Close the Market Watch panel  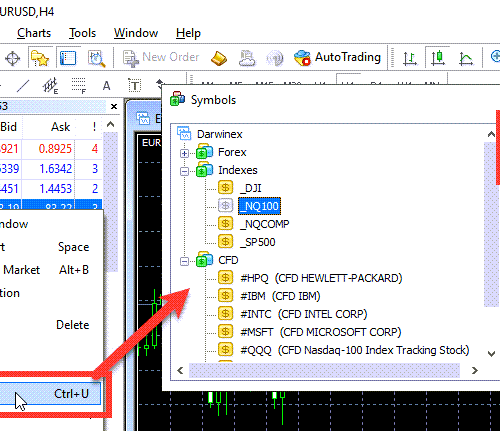click(114, 107)
